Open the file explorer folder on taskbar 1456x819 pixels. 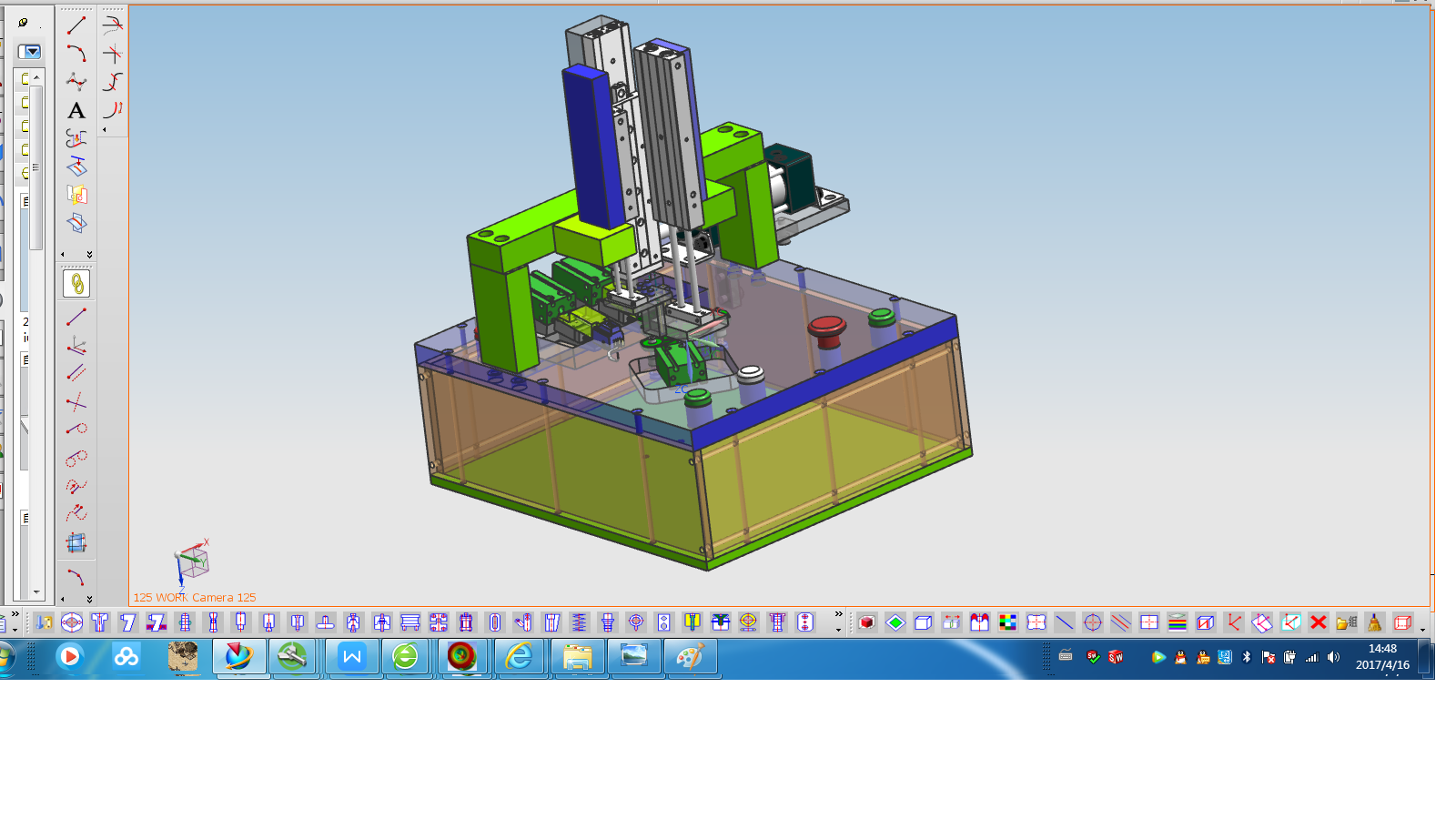pos(578,656)
